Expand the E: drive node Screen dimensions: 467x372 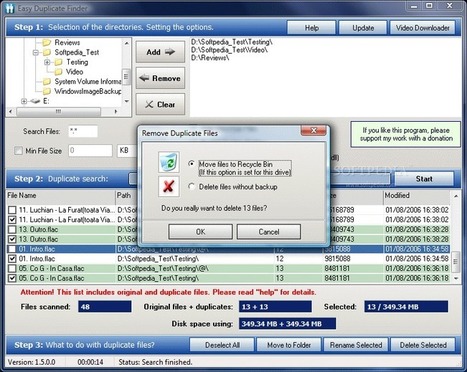[24, 101]
